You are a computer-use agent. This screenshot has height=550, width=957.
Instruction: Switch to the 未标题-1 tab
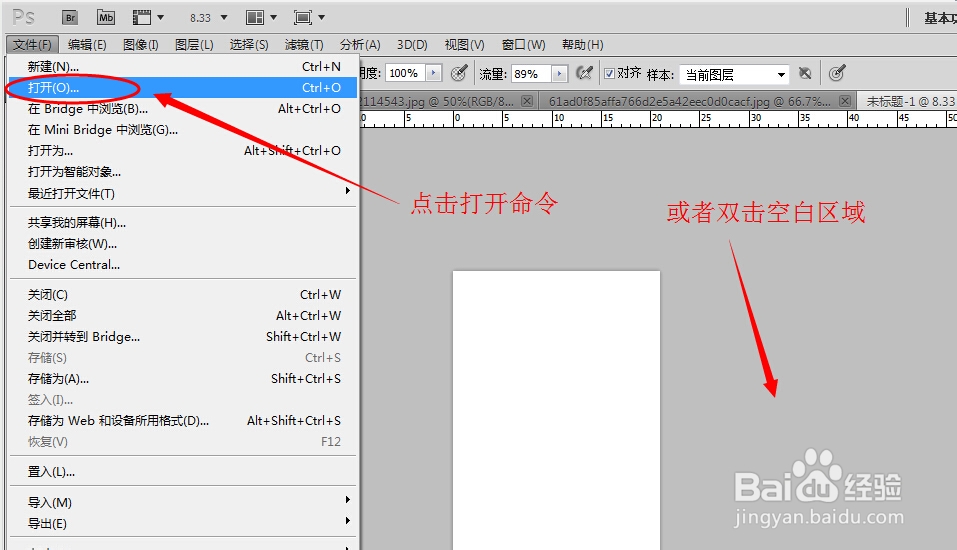pos(908,101)
